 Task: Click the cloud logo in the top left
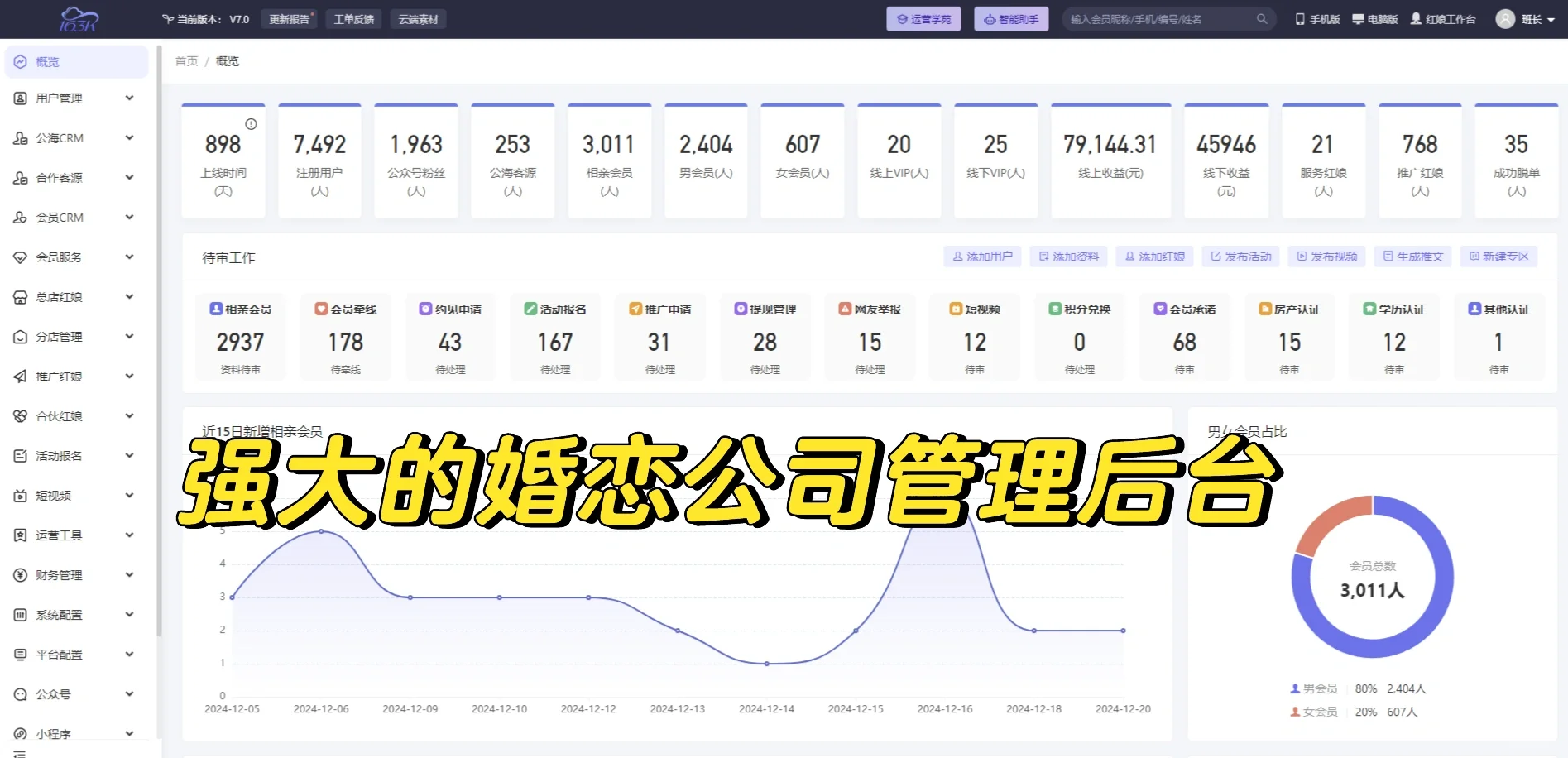(77, 18)
